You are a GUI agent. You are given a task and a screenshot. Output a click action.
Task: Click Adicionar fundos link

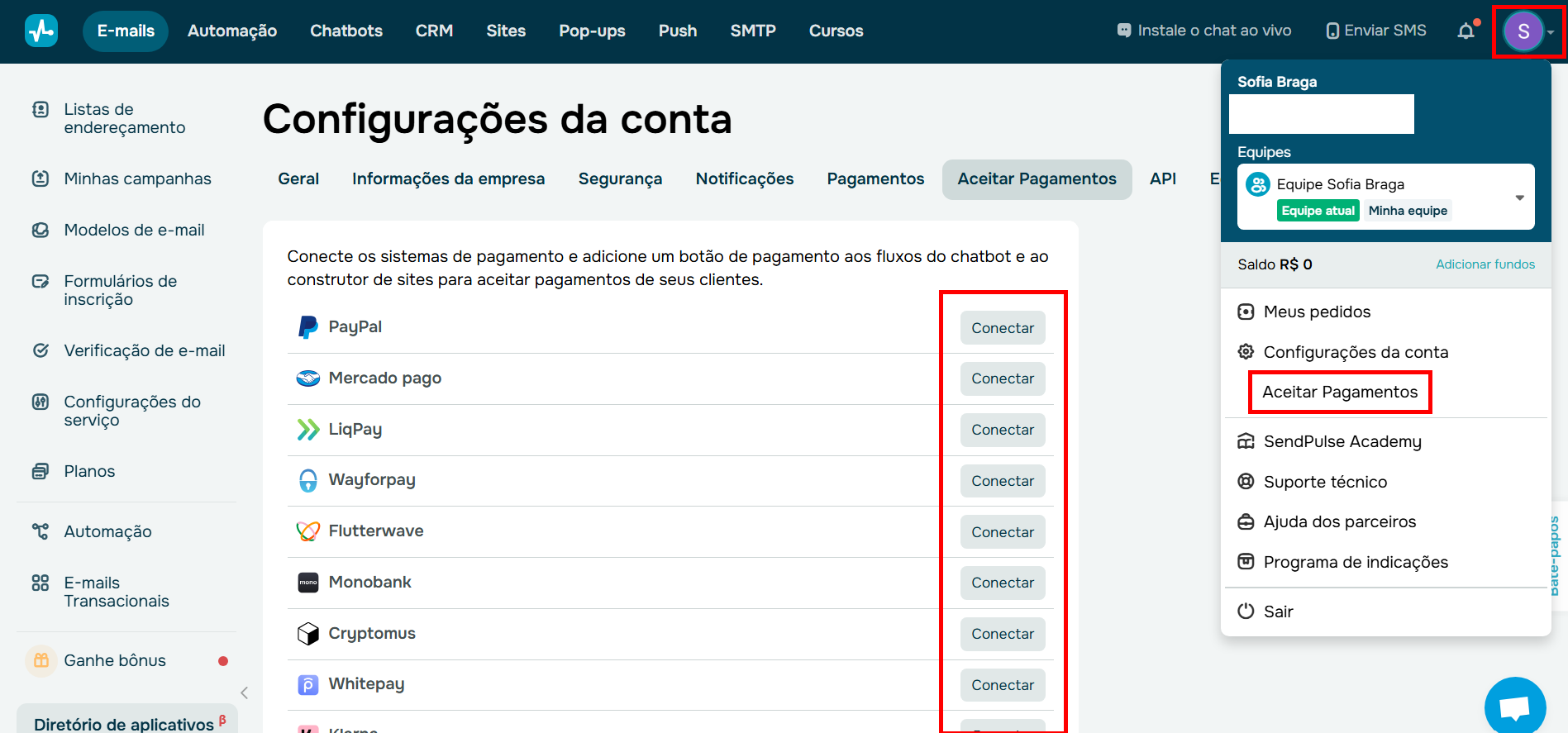point(1485,264)
